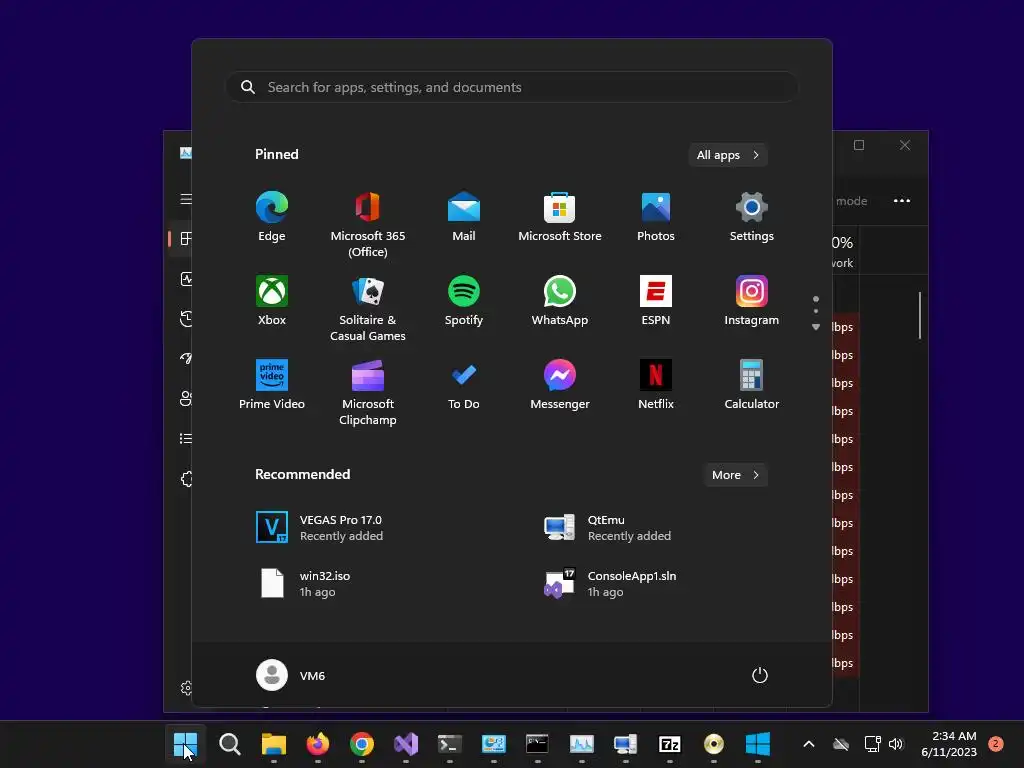This screenshot has width=1024, height=768.
Task: Launch Netflix from Start menu
Action: (x=656, y=385)
